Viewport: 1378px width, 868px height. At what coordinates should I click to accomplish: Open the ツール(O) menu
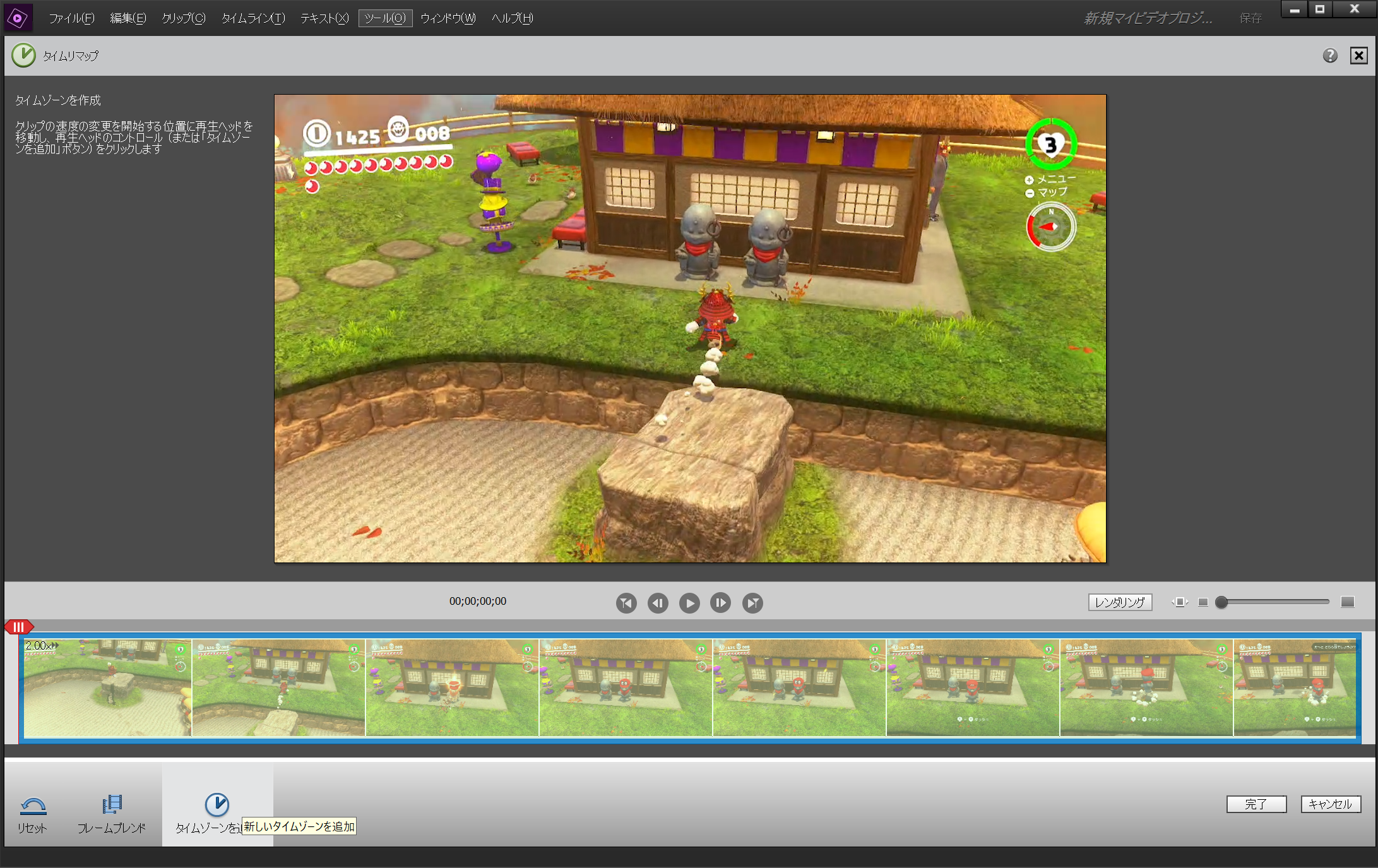tap(385, 18)
